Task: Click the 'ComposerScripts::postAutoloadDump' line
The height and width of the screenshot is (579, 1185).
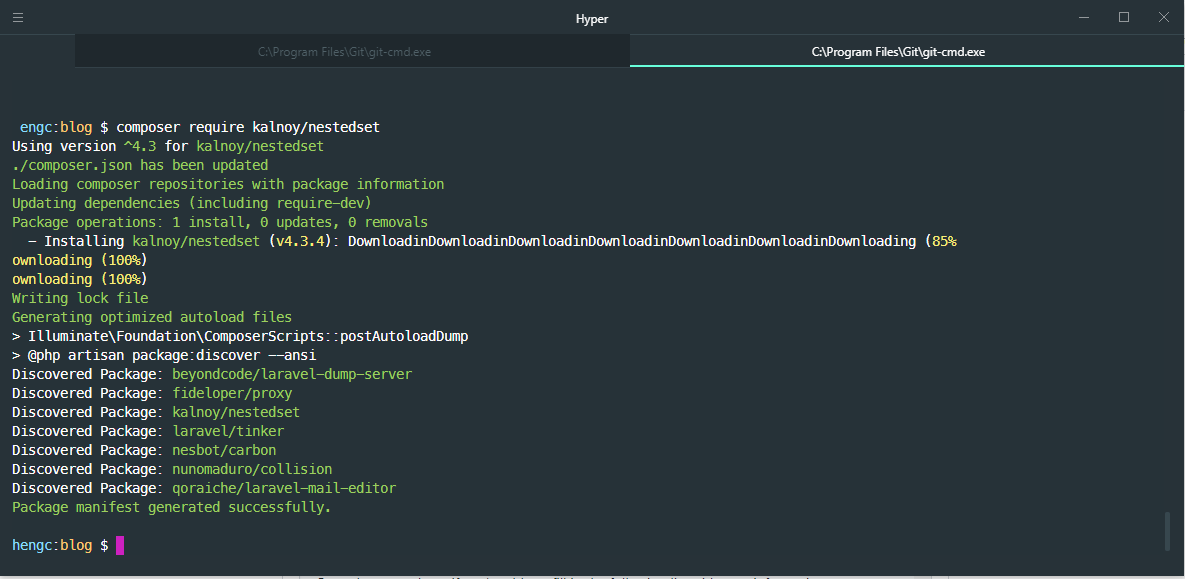Action: pos(240,336)
